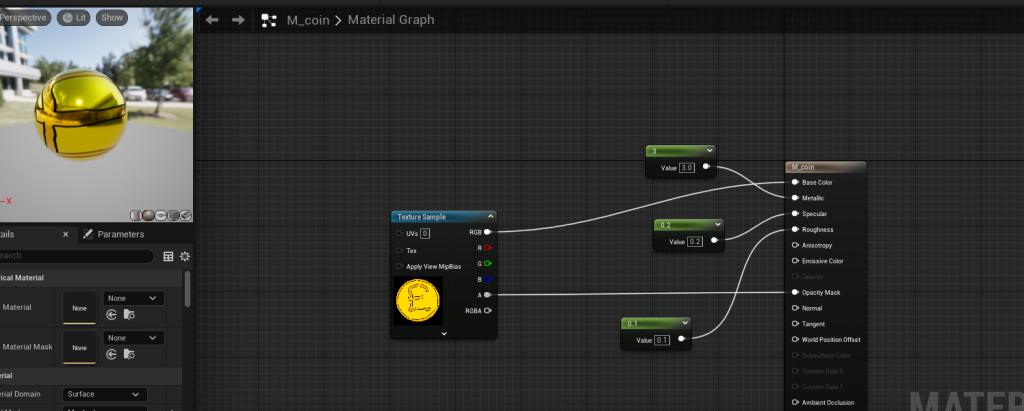
Task: Open the Show viewport menu
Action: click(112, 17)
